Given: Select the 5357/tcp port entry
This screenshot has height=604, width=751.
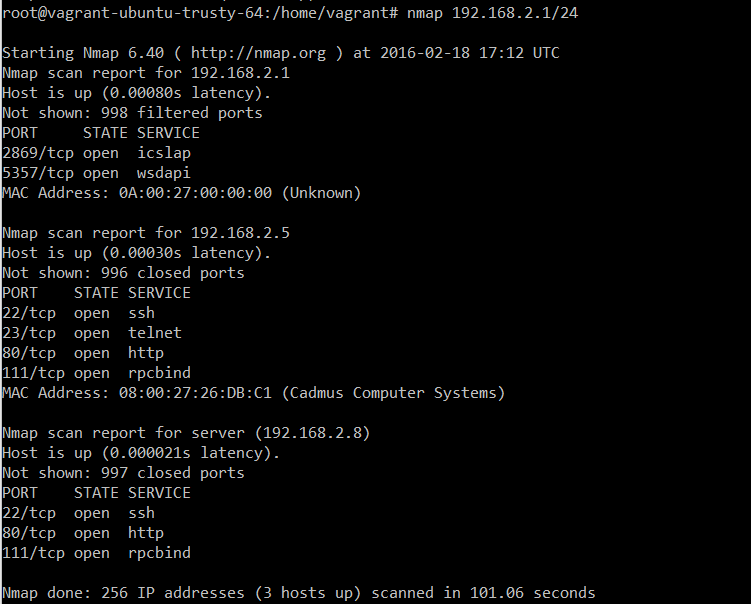Looking at the screenshot, I should [37, 173].
